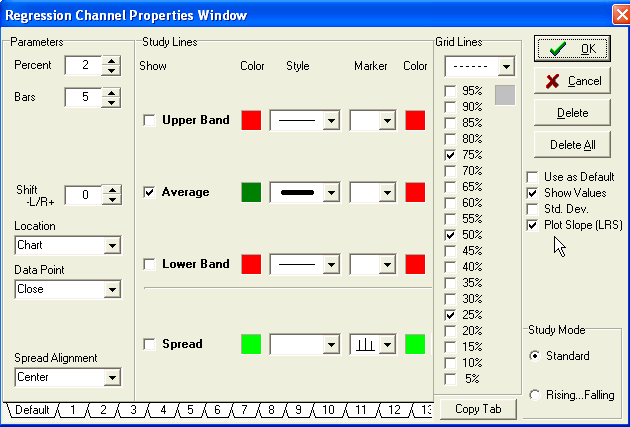Switch to the Default tab
The height and width of the screenshot is (427, 630).
pos(32,410)
